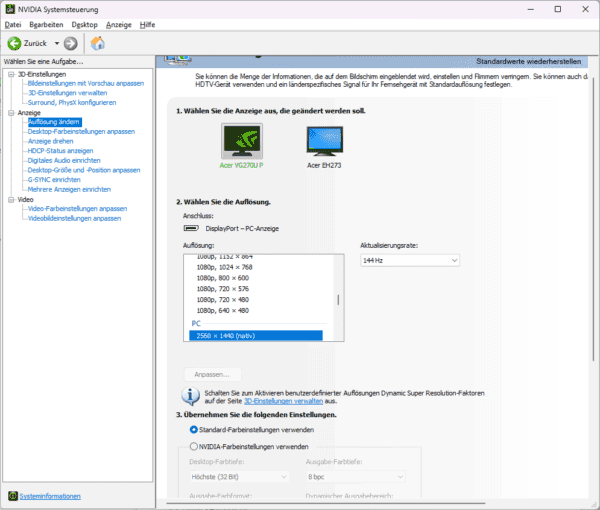Collapse the Video tree node

pyautogui.click(x=11, y=199)
